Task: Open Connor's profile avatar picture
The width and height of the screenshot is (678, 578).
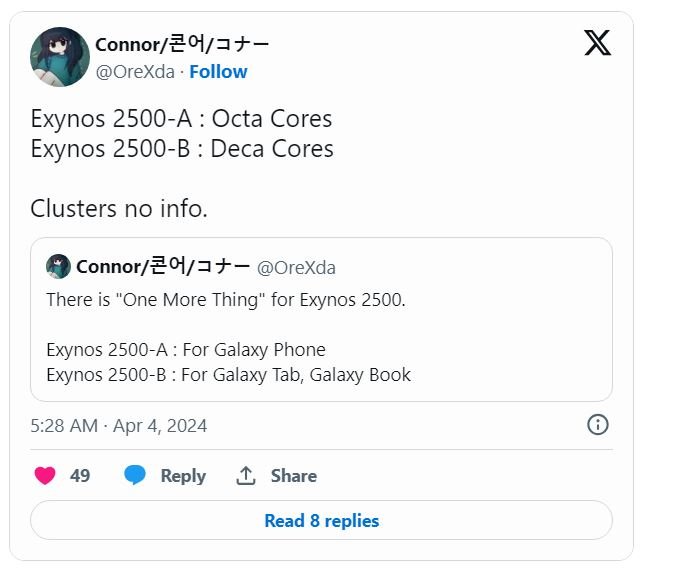Action: (60, 57)
